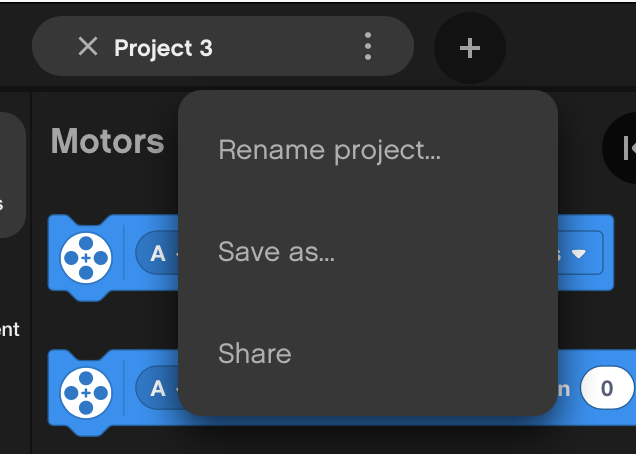Add a new project with plus button
Screen dimensions: 636x454
click(x=469, y=48)
